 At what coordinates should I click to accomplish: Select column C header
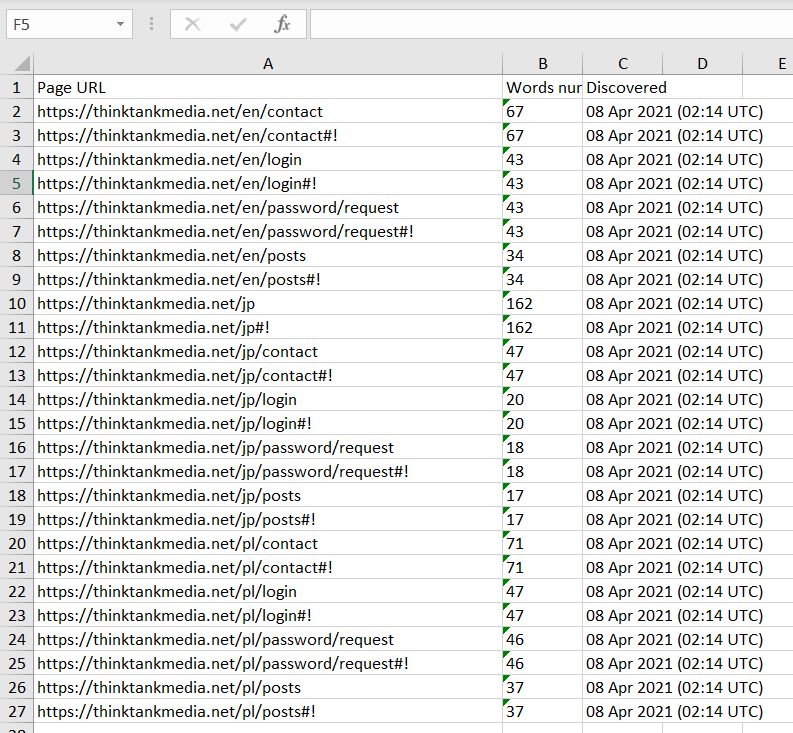click(623, 64)
